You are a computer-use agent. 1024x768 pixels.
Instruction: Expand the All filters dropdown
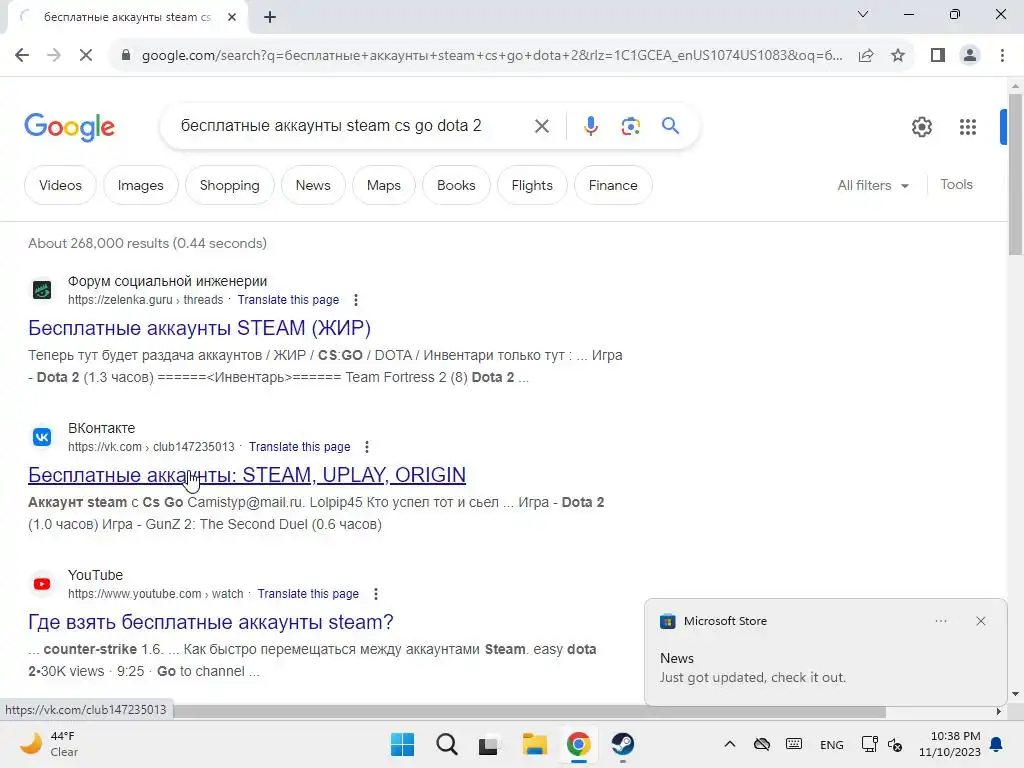873,185
